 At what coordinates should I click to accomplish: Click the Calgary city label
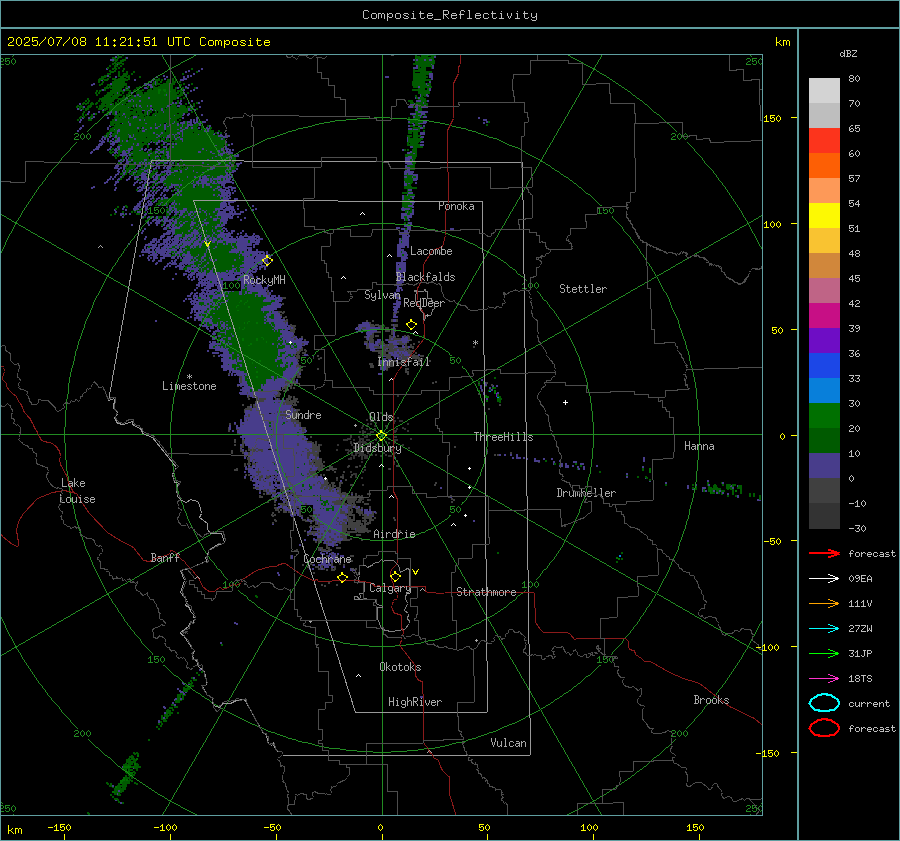(x=390, y=588)
